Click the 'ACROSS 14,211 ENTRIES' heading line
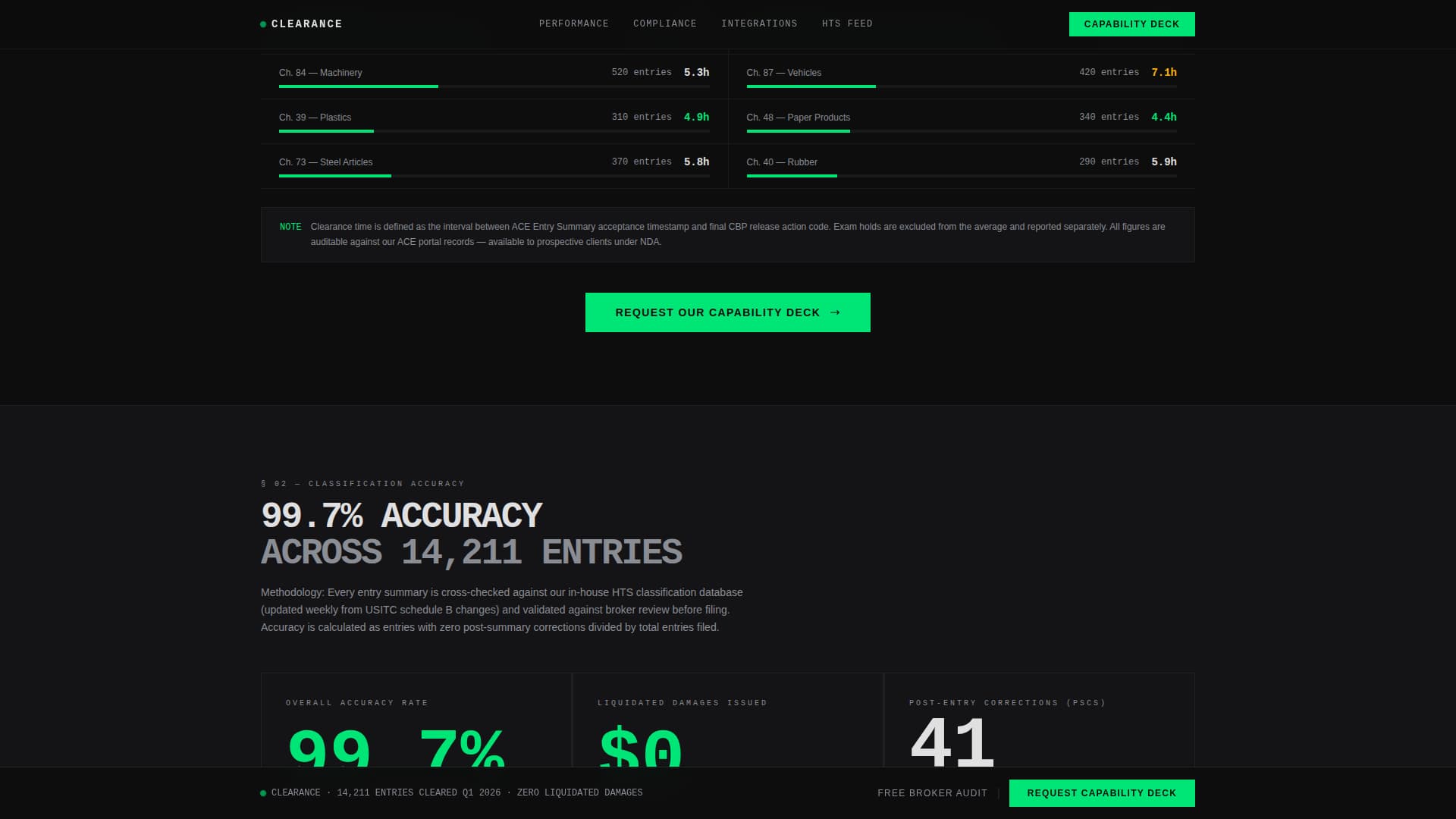 [x=472, y=552]
